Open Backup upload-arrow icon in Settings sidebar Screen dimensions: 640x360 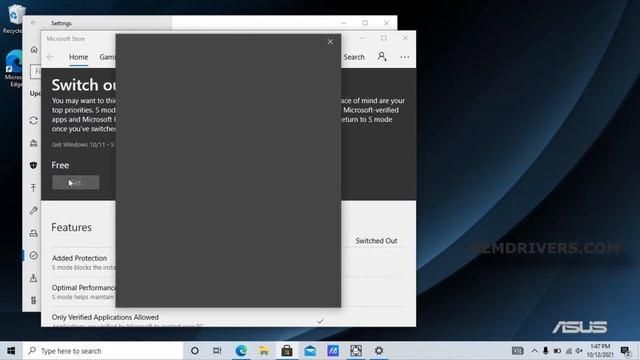click(x=33, y=188)
